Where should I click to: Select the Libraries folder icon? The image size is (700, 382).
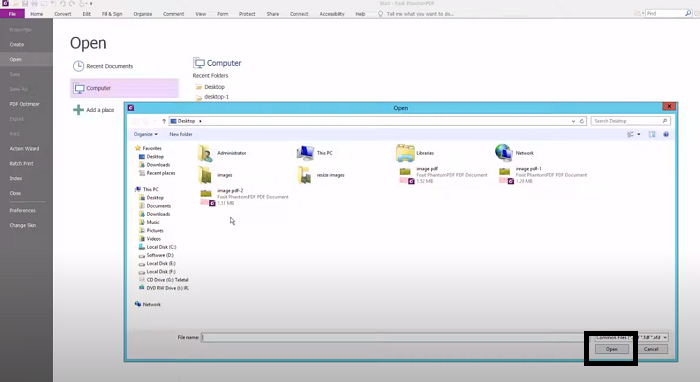[x=405, y=153]
